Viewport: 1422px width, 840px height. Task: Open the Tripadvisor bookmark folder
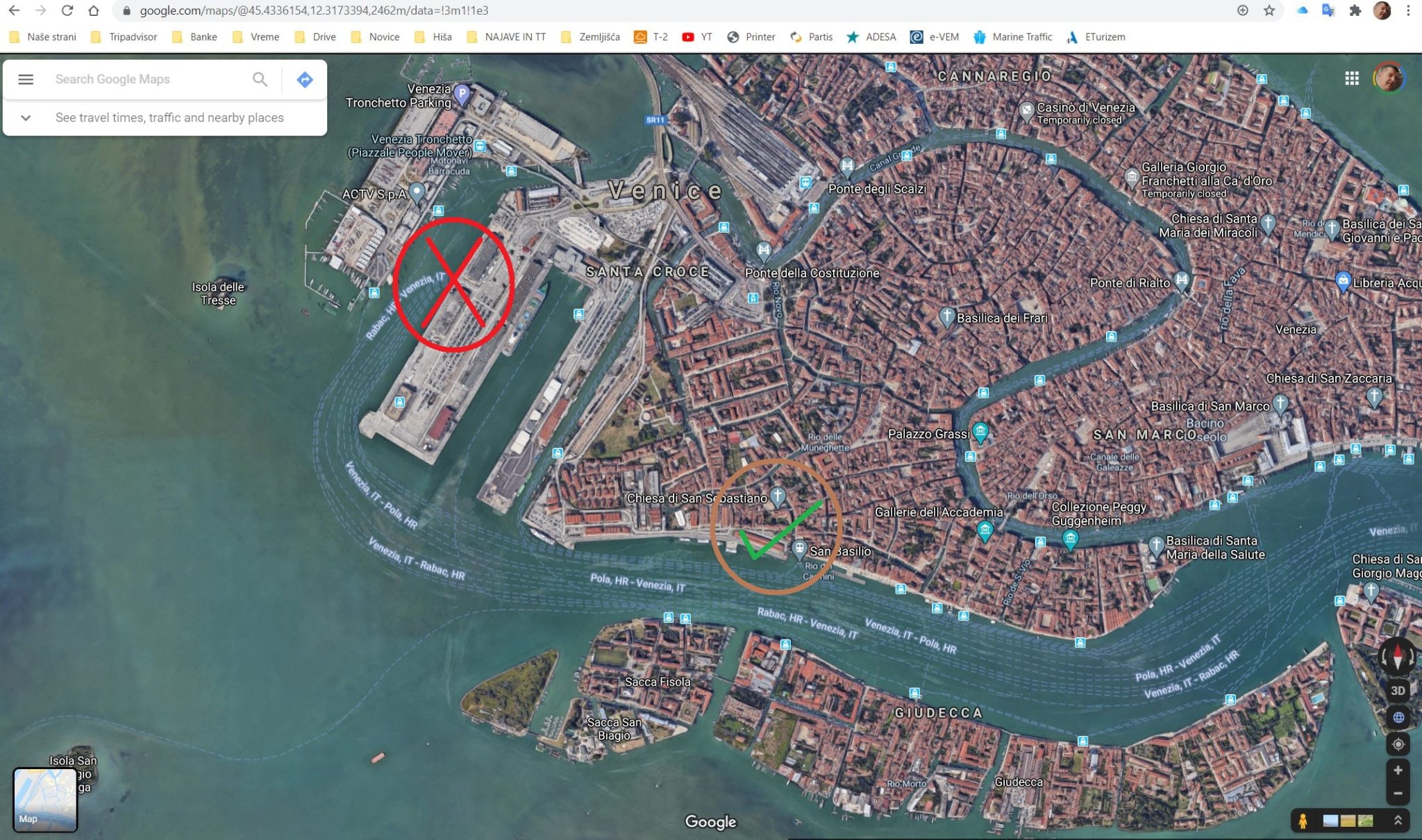pyautogui.click(x=125, y=37)
